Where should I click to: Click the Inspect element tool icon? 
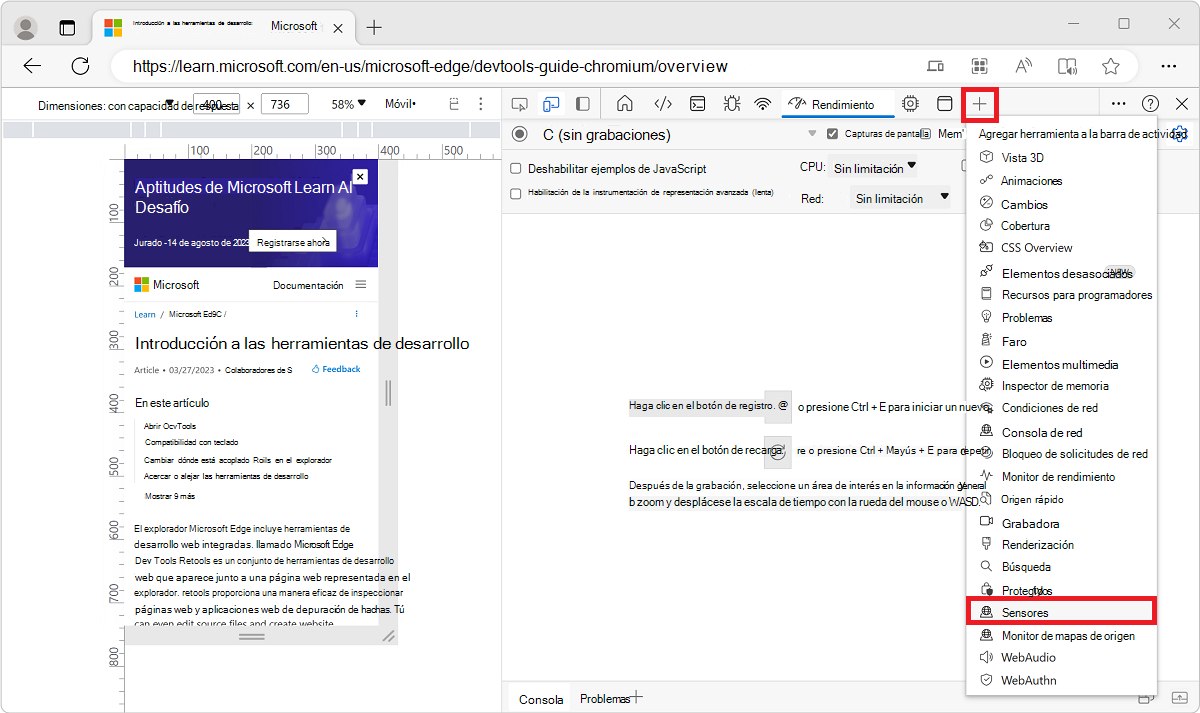click(519, 104)
